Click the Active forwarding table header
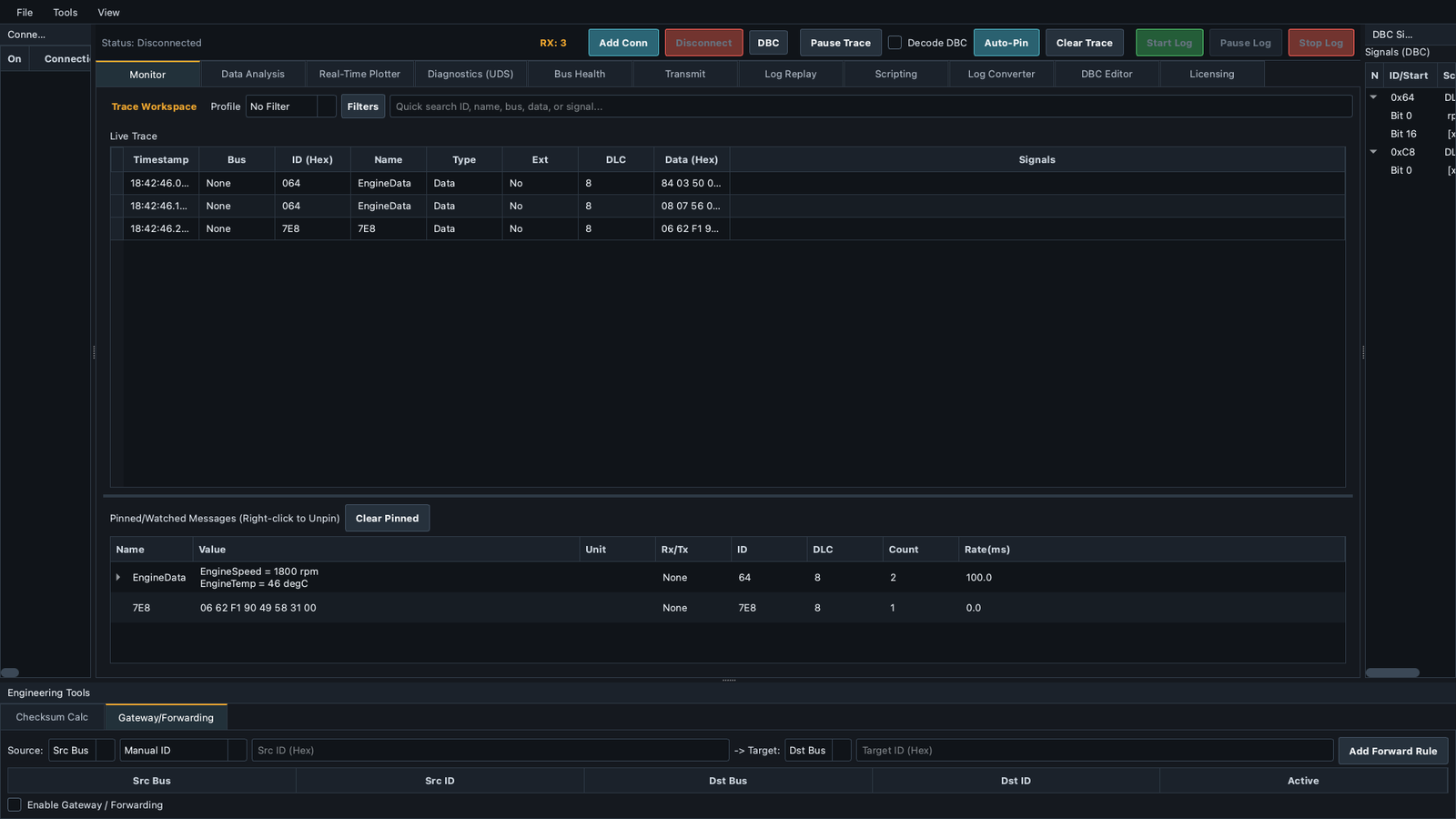The image size is (1456, 819). click(x=1303, y=781)
